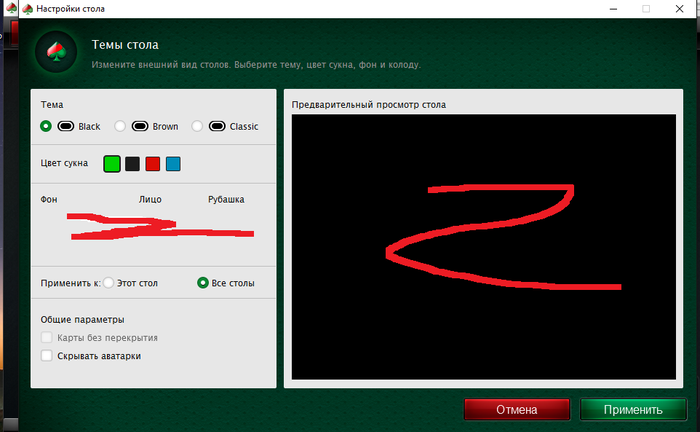Click the Black theme table shape icon

click(x=66, y=126)
